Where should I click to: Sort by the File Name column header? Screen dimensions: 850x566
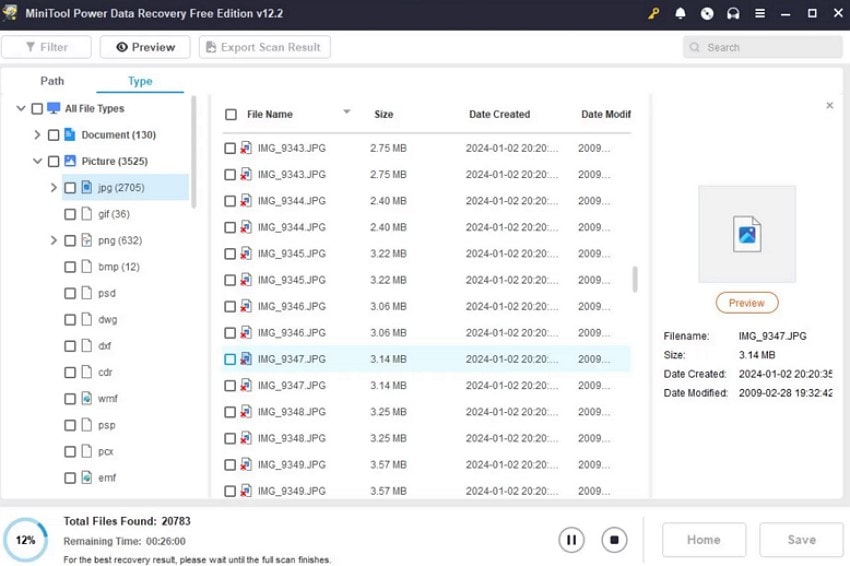(269, 114)
